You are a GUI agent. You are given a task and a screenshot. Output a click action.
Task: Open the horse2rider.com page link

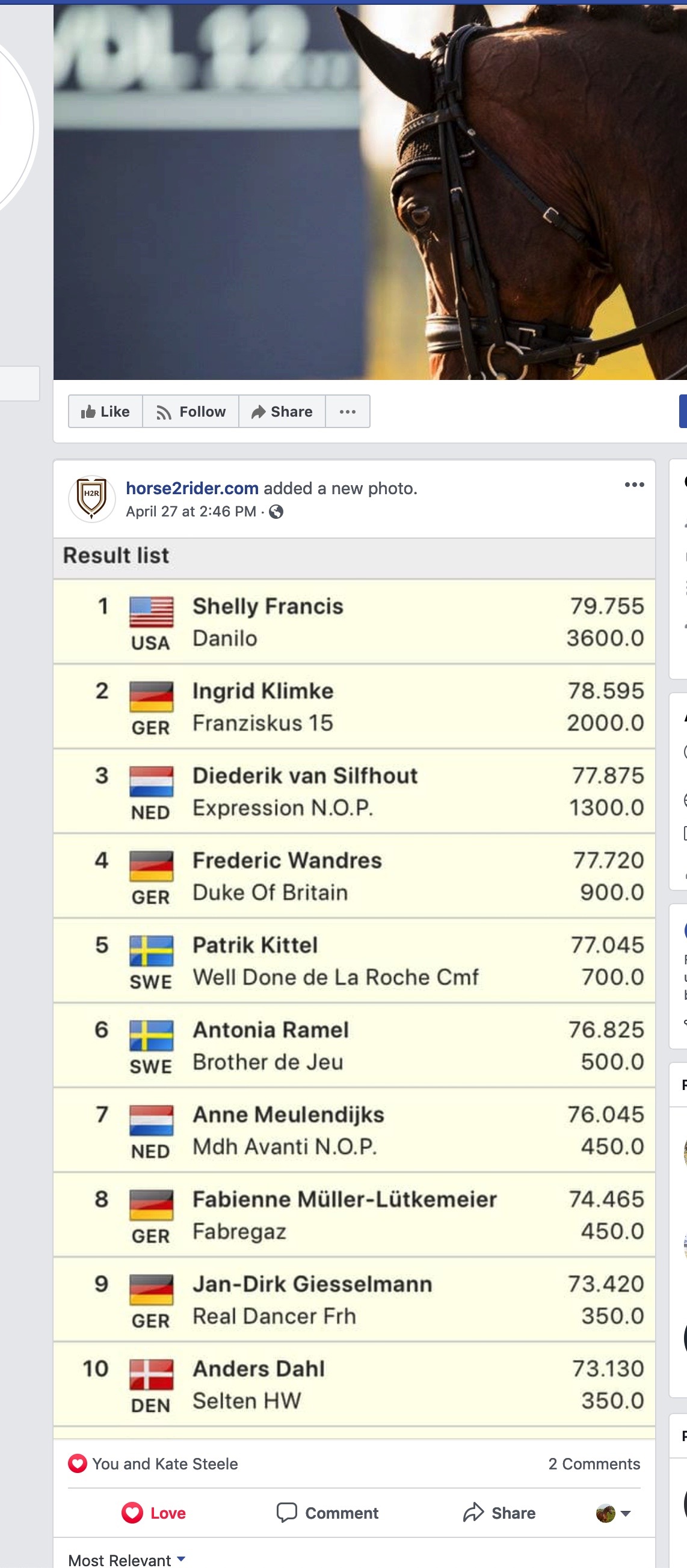tap(192, 488)
